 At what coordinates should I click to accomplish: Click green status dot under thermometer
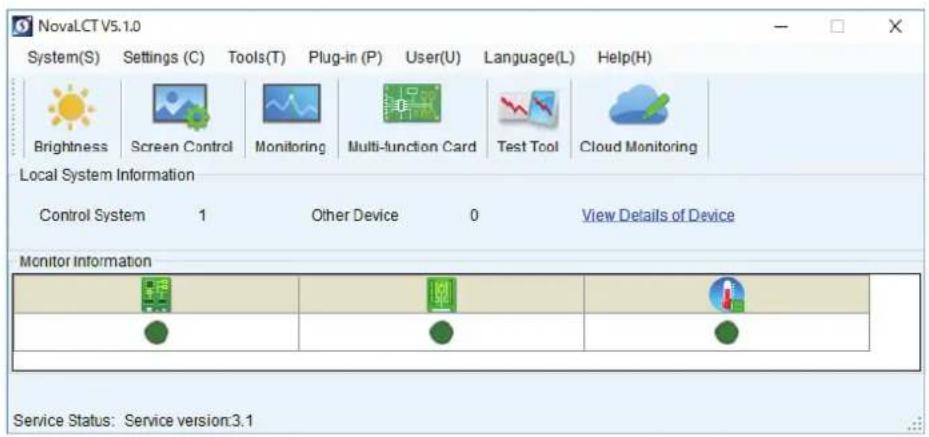726,333
